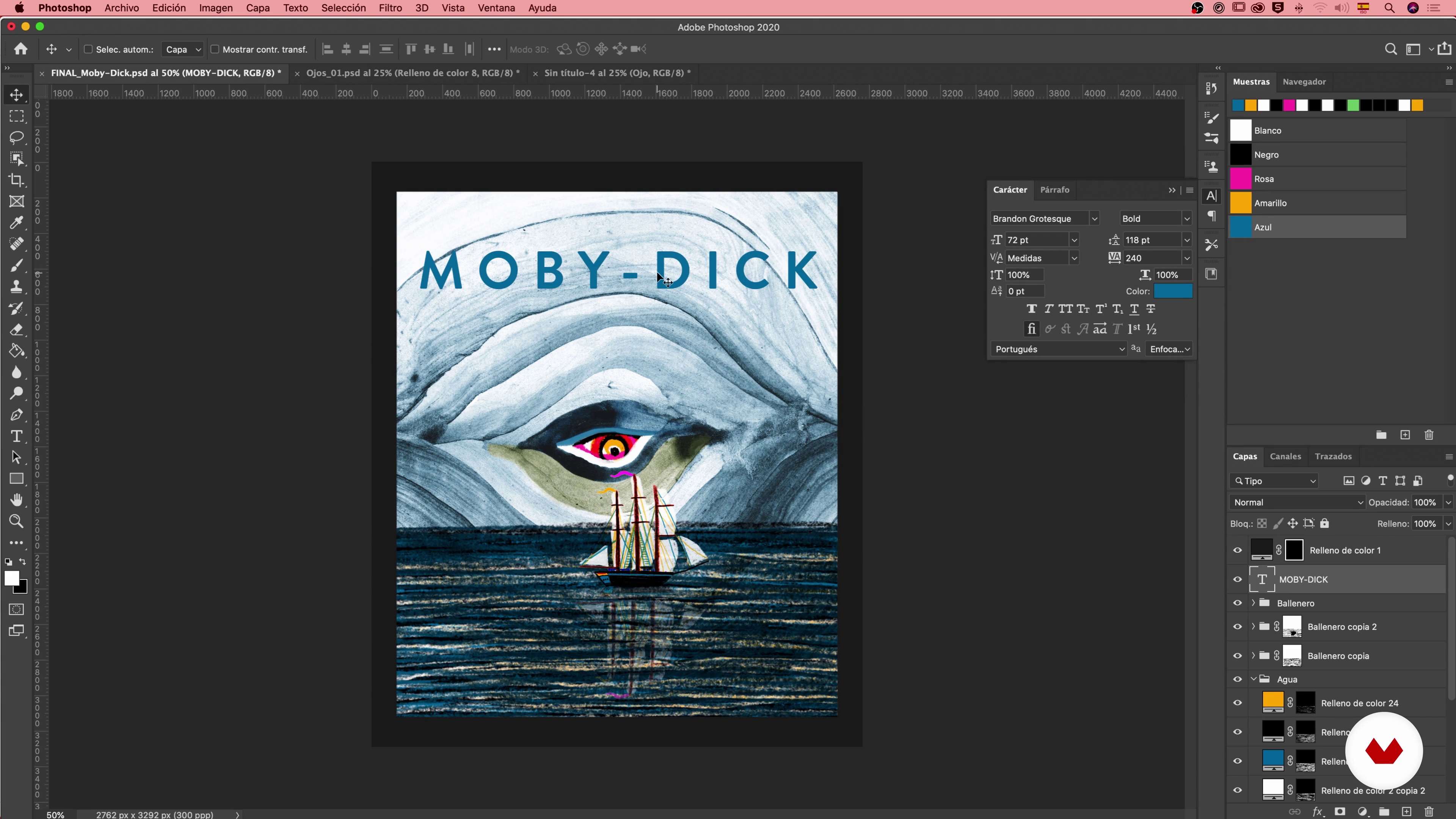Open the Search icon in options bar
This screenshot has height=819, width=1456.
click(1390, 49)
